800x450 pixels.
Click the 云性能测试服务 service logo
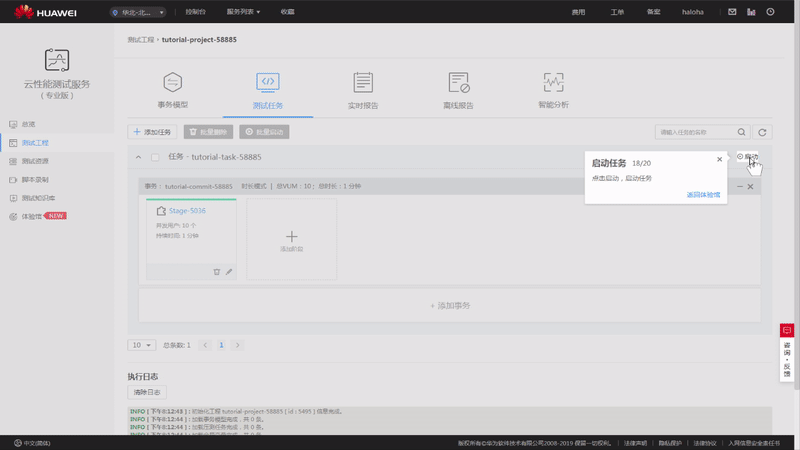[x=57, y=60]
